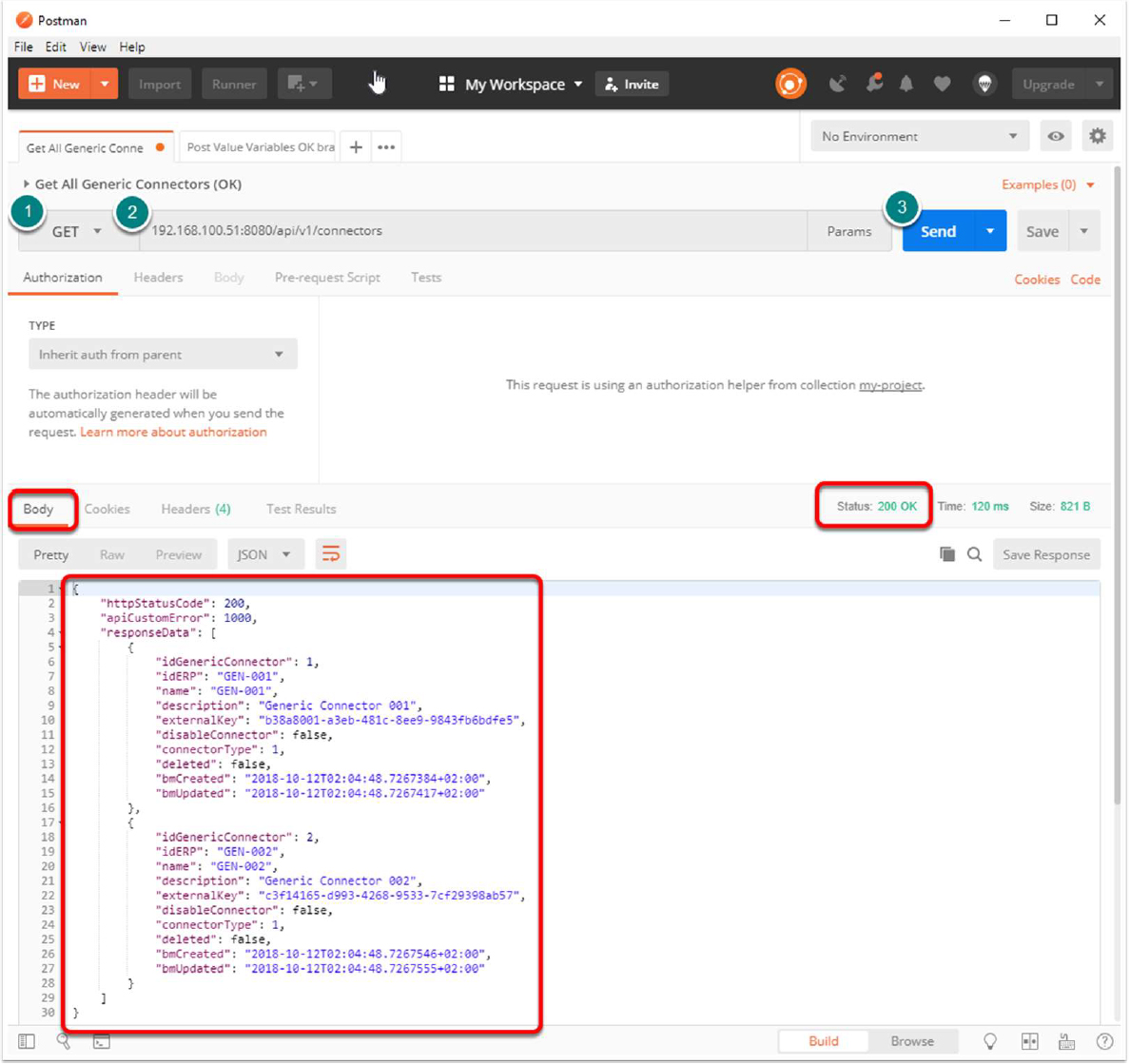
Task: Switch to Browse mode
Action: [x=911, y=1041]
